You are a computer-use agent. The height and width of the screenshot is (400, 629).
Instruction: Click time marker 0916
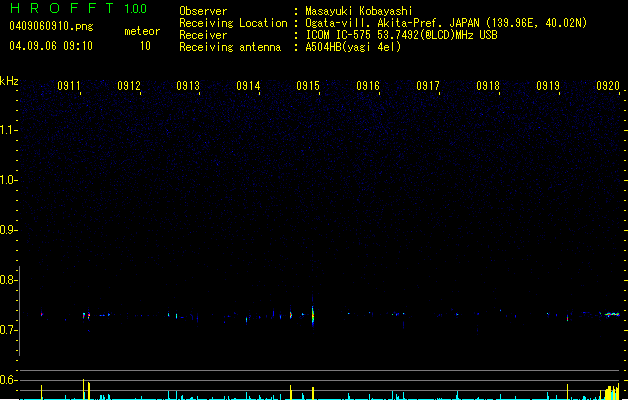368,86
